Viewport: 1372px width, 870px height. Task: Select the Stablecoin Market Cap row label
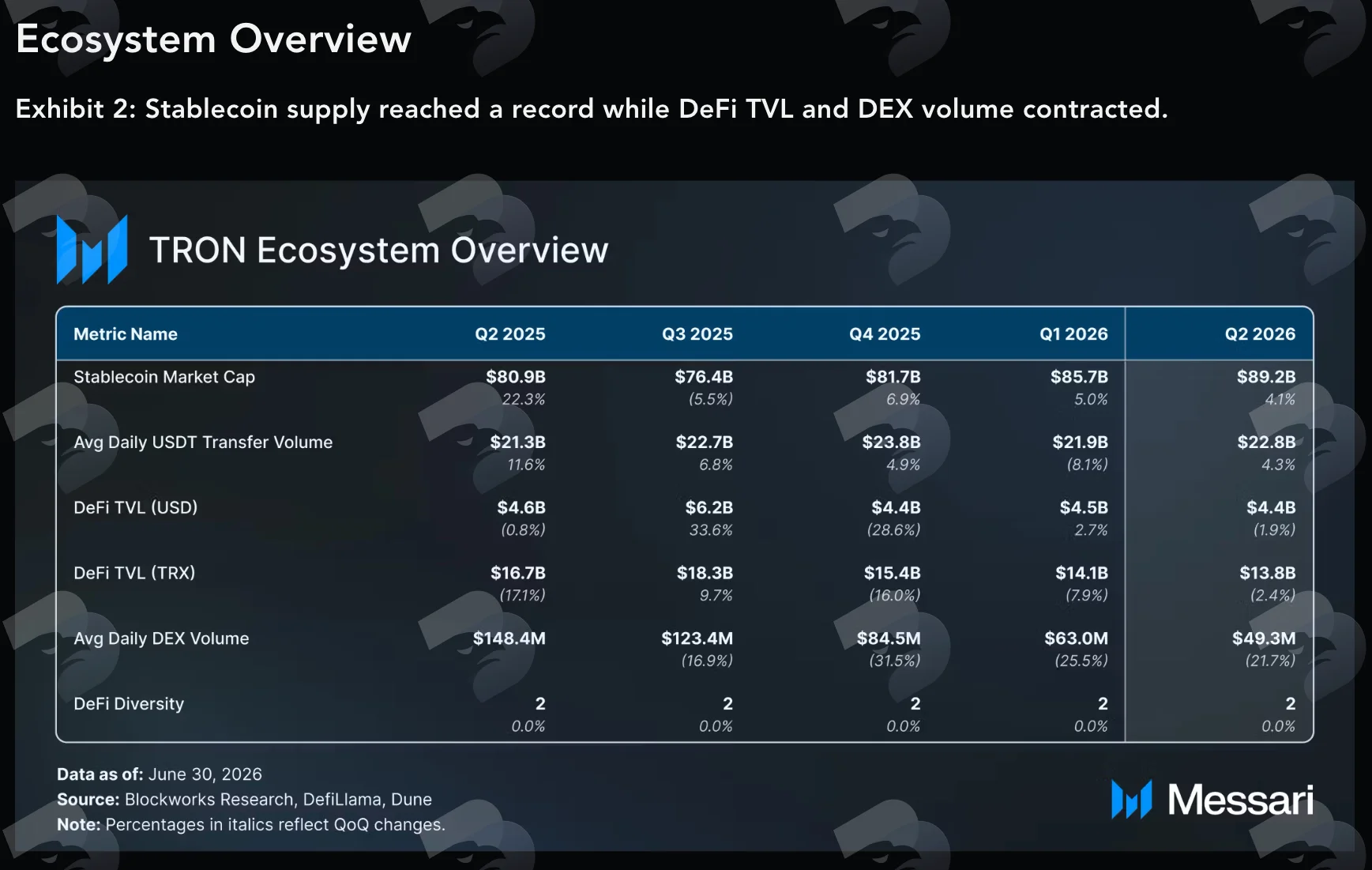(164, 377)
